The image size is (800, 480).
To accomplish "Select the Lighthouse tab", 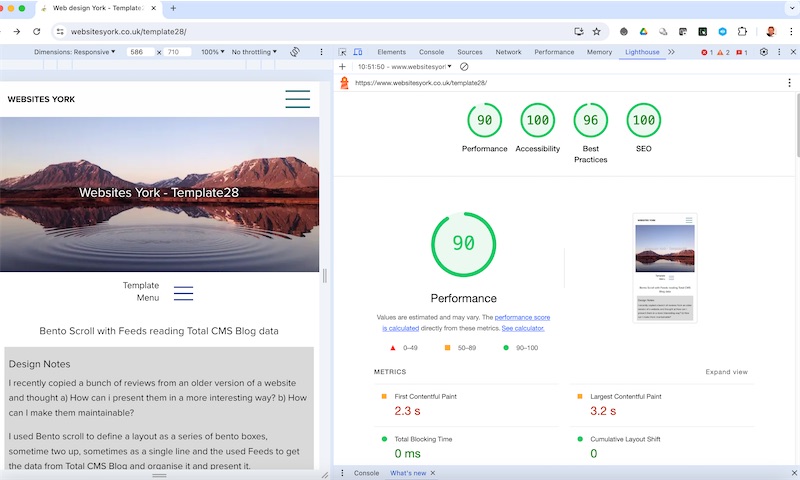I will 642,52.
